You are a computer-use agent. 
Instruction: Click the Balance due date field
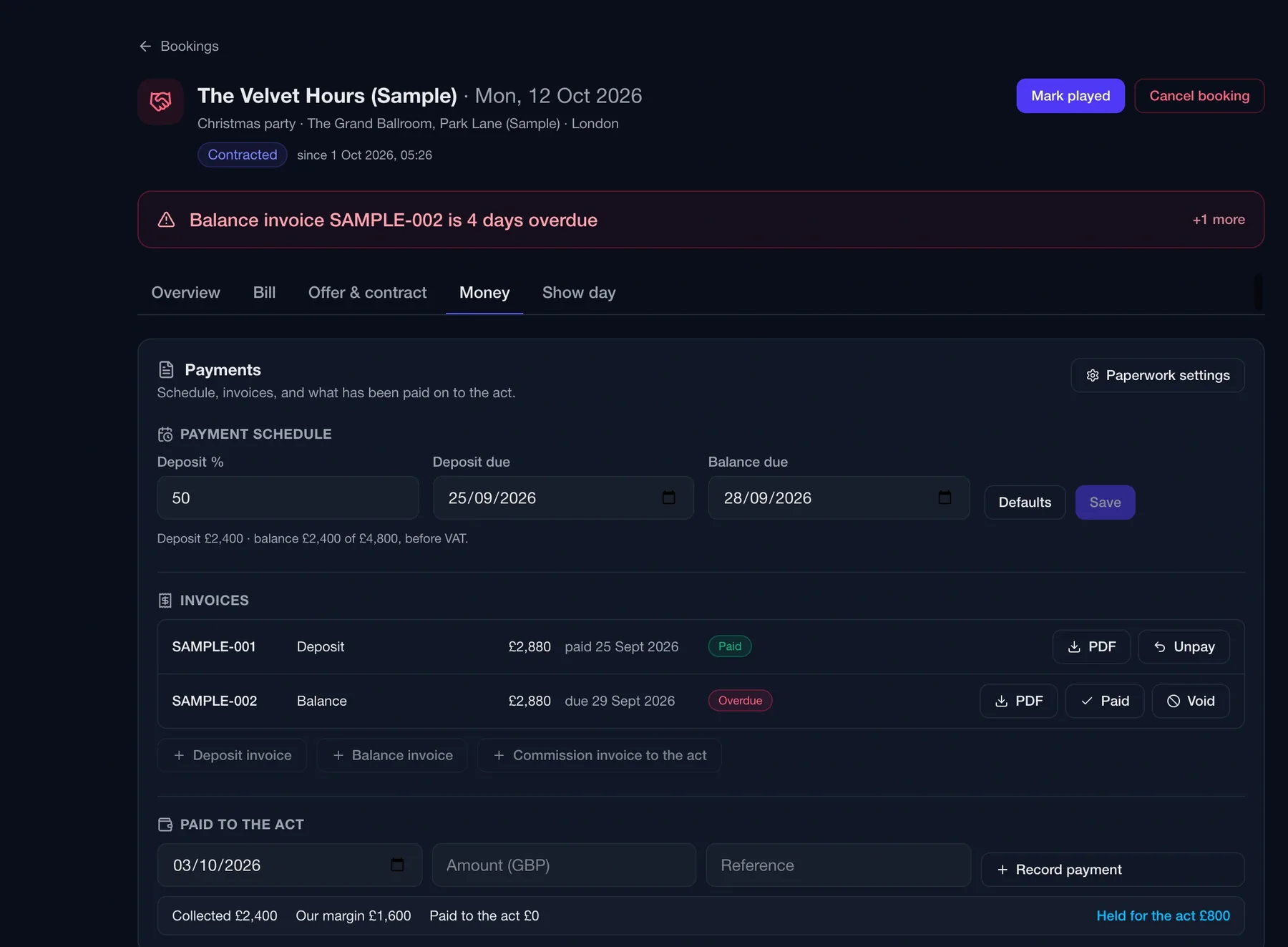tap(839, 498)
